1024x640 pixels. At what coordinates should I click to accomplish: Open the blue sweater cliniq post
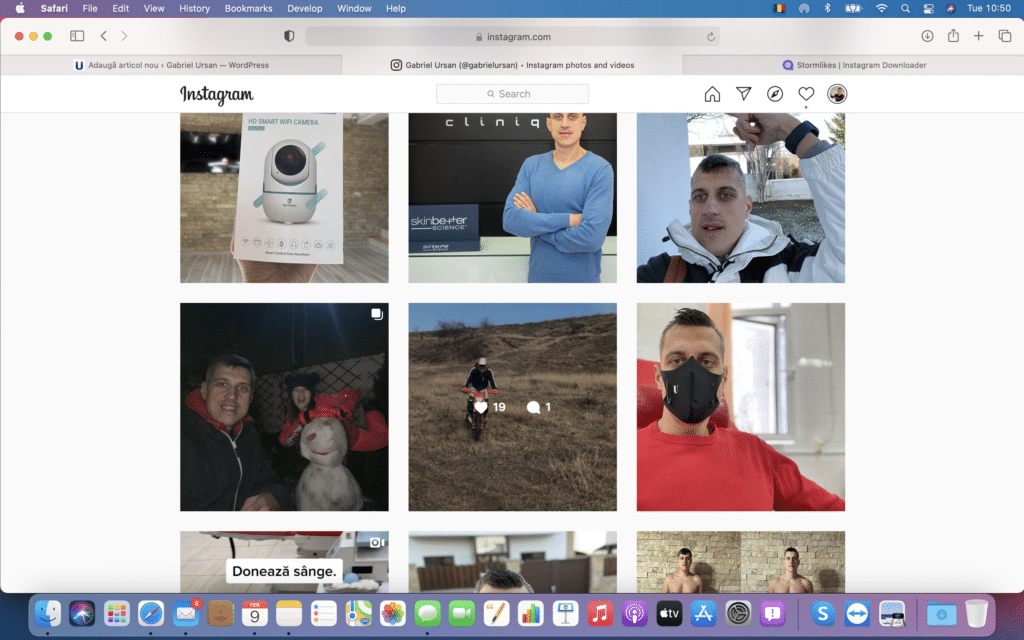[x=512, y=198]
